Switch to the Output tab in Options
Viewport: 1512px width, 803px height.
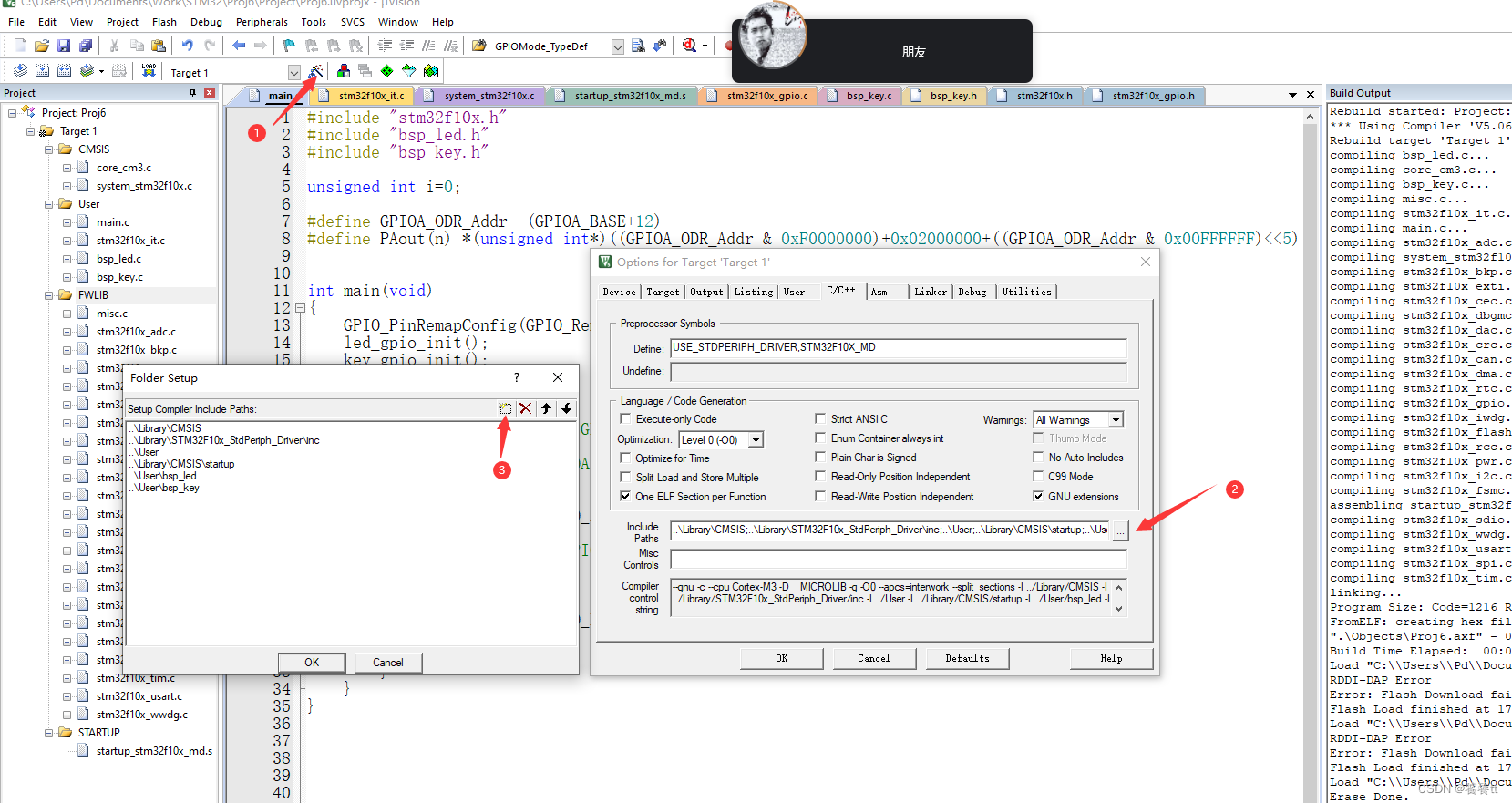point(706,292)
